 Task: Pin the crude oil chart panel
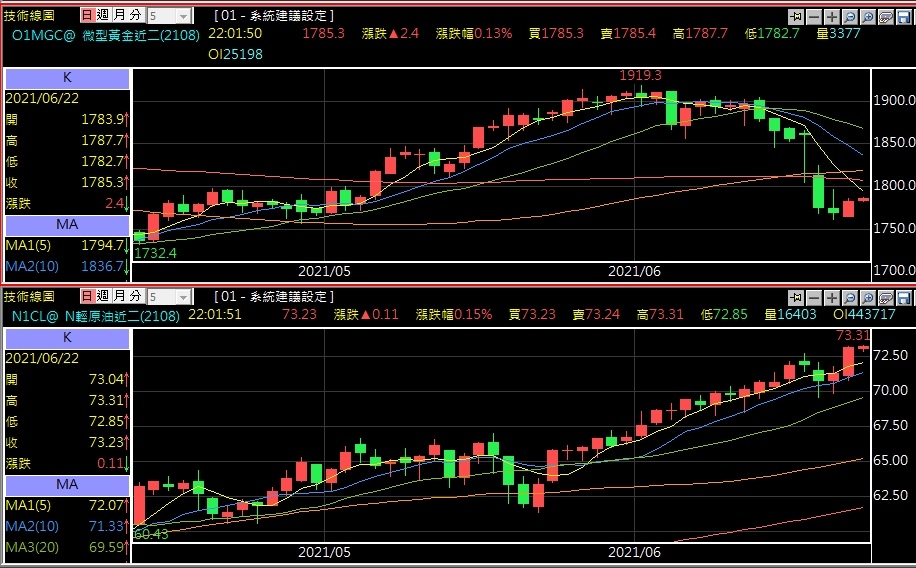[796, 297]
